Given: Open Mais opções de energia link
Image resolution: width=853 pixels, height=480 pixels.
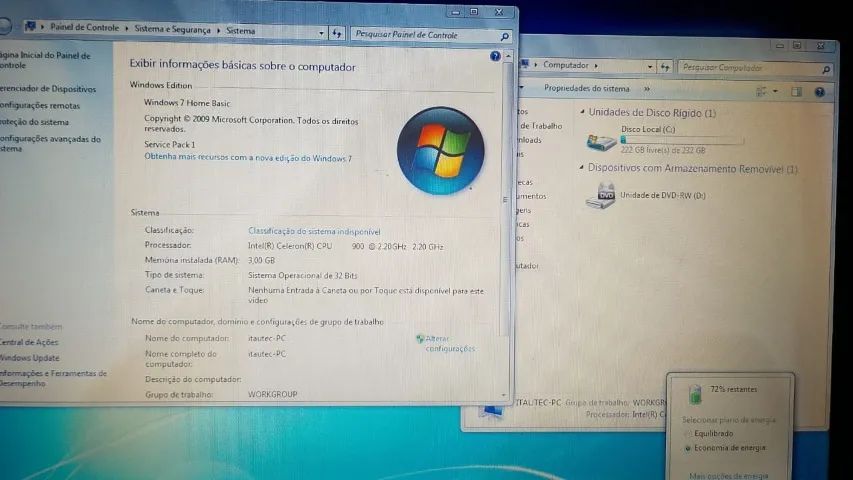Looking at the screenshot, I should [728, 476].
